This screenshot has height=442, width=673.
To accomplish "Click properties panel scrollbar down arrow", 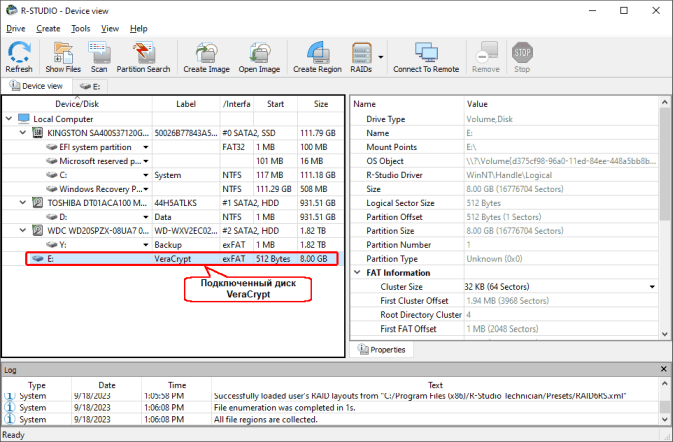I will click(664, 334).
